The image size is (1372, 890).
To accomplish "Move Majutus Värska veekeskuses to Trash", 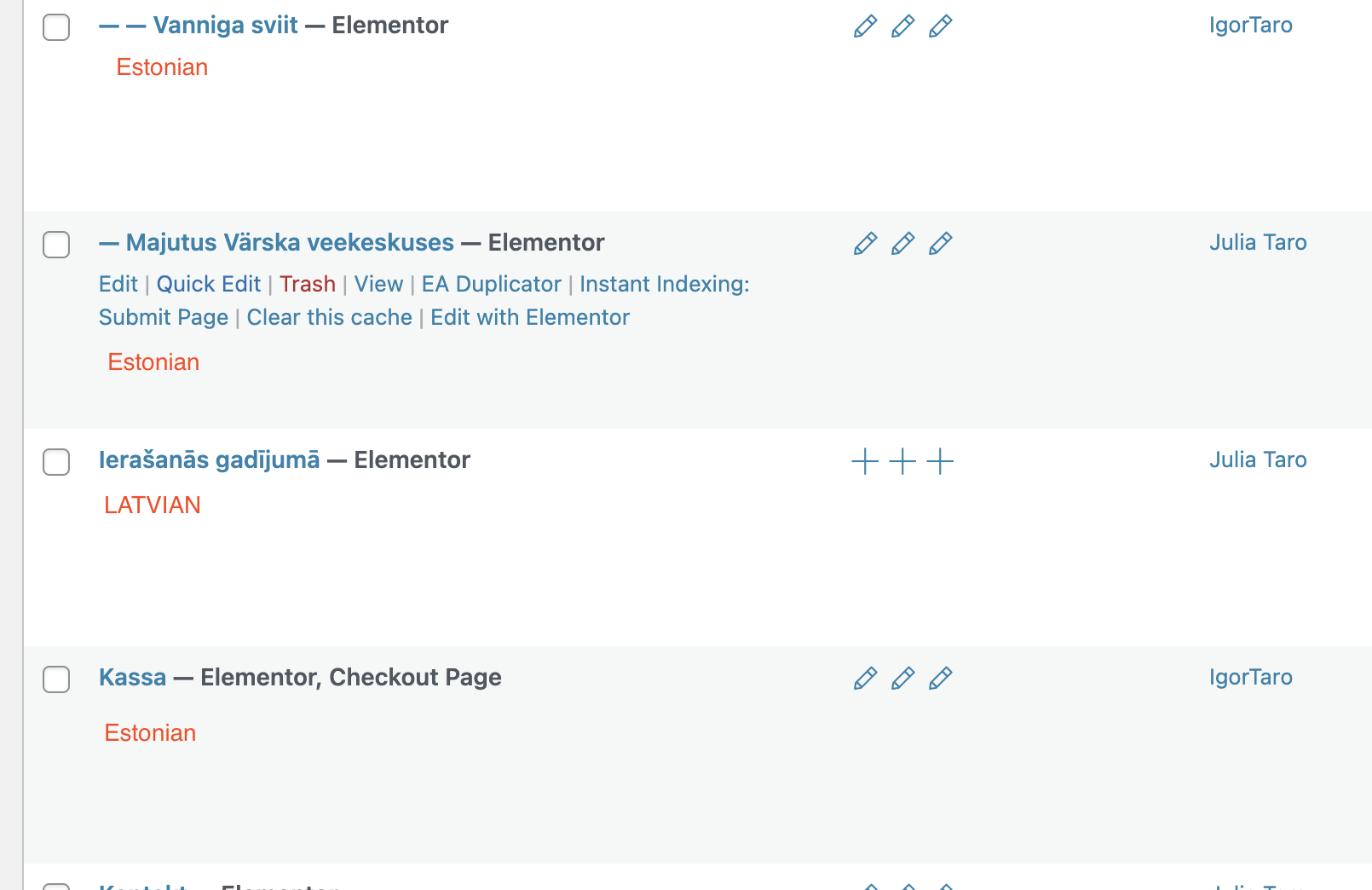I will click(x=308, y=284).
